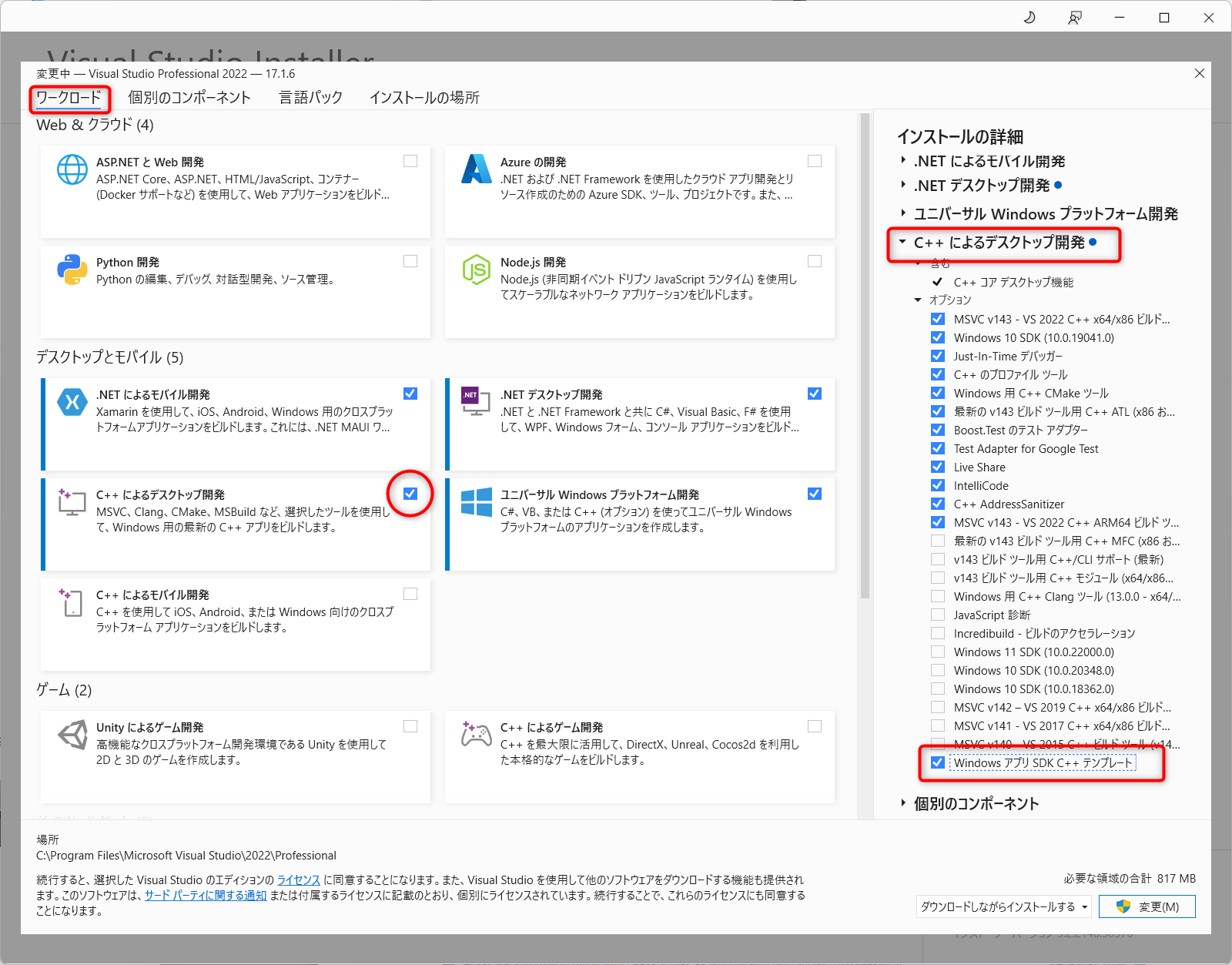The image size is (1232, 965).
Task: Click the workload list vertical scrollbar
Action: tap(865, 354)
